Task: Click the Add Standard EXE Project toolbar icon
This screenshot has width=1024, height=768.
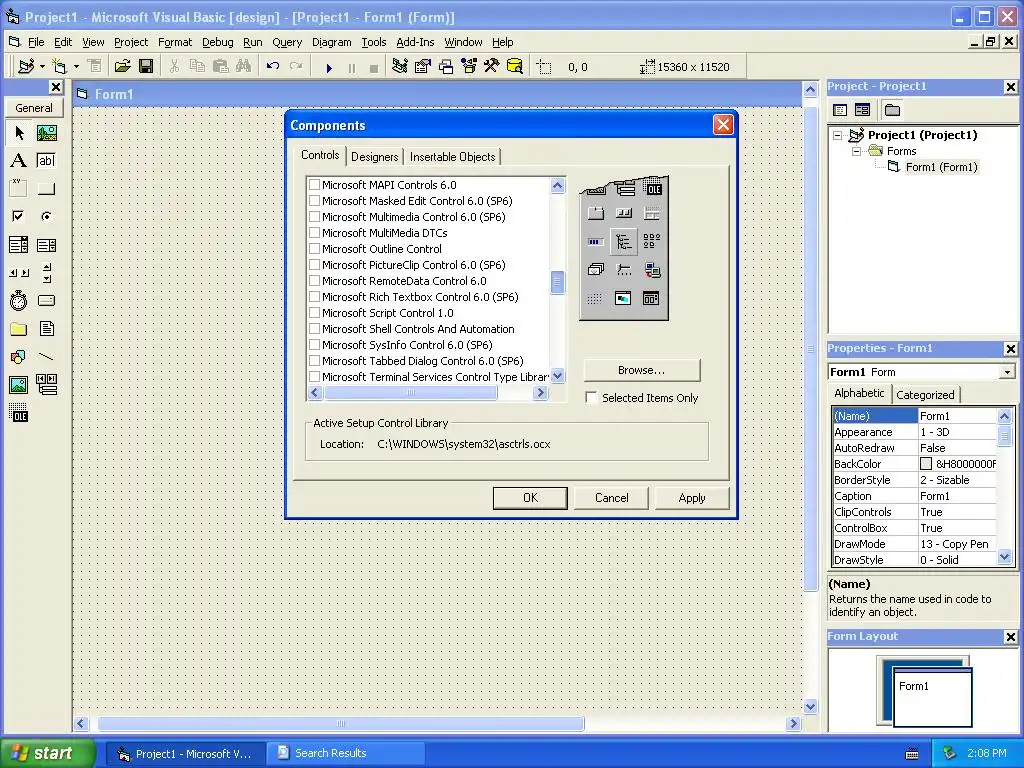Action: 26,67
